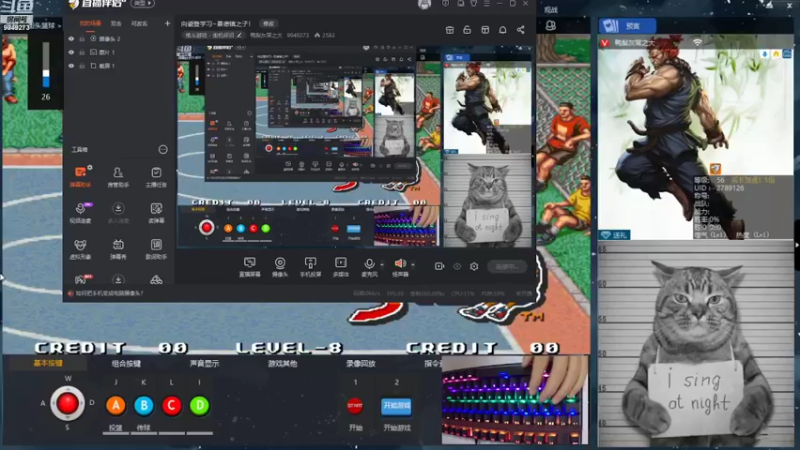The height and width of the screenshot is (450, 800).
Task: Open the hamburger menu in title bar
Action: coord(487,4)
